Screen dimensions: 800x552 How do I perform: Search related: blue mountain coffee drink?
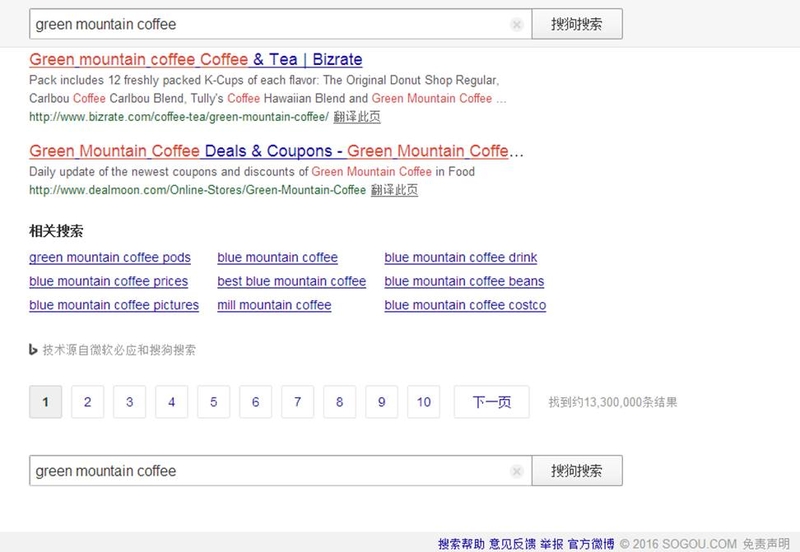click(x=461, y=258)
